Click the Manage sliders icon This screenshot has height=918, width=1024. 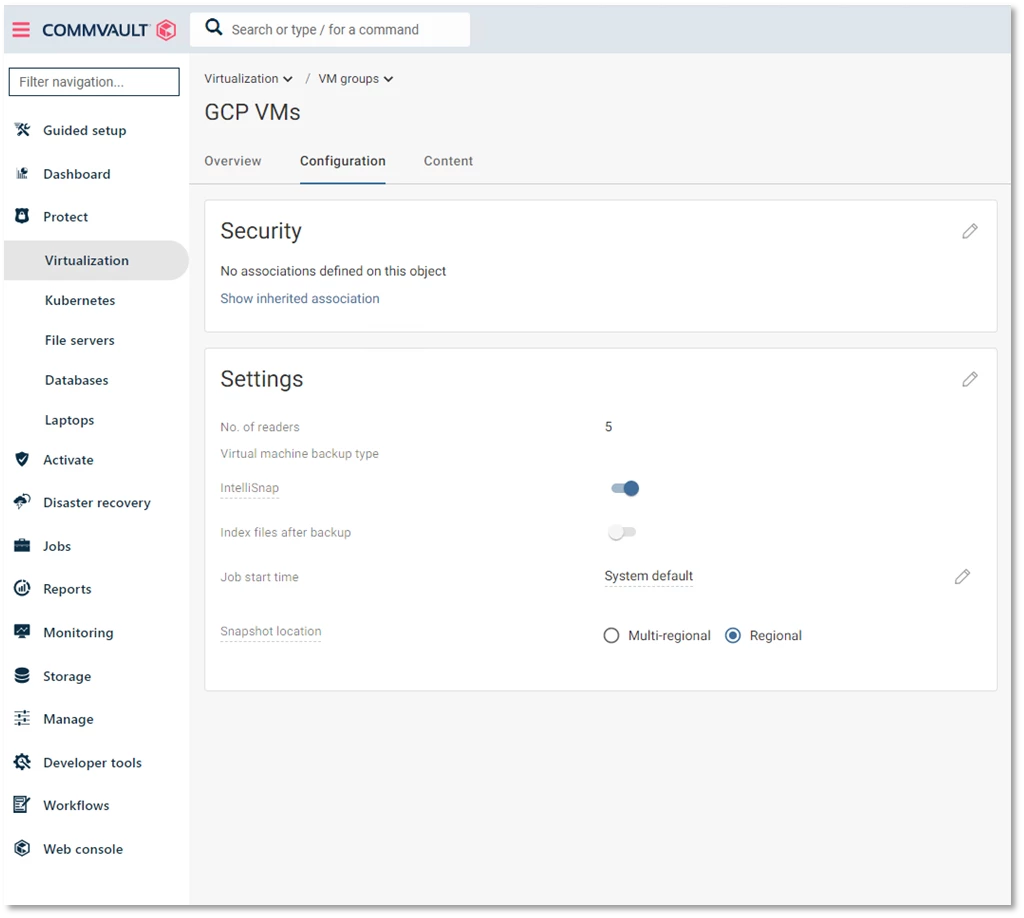[22, 718]
